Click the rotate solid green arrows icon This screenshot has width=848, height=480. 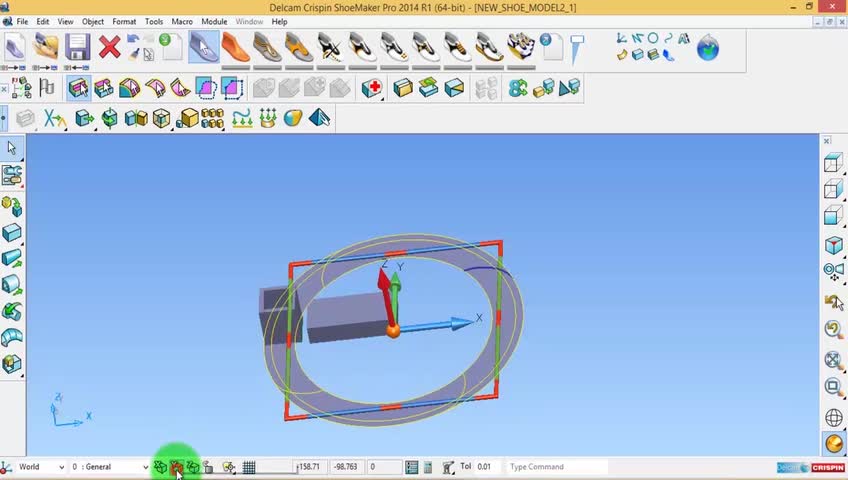pyautogui.click(x=110, y=118)
